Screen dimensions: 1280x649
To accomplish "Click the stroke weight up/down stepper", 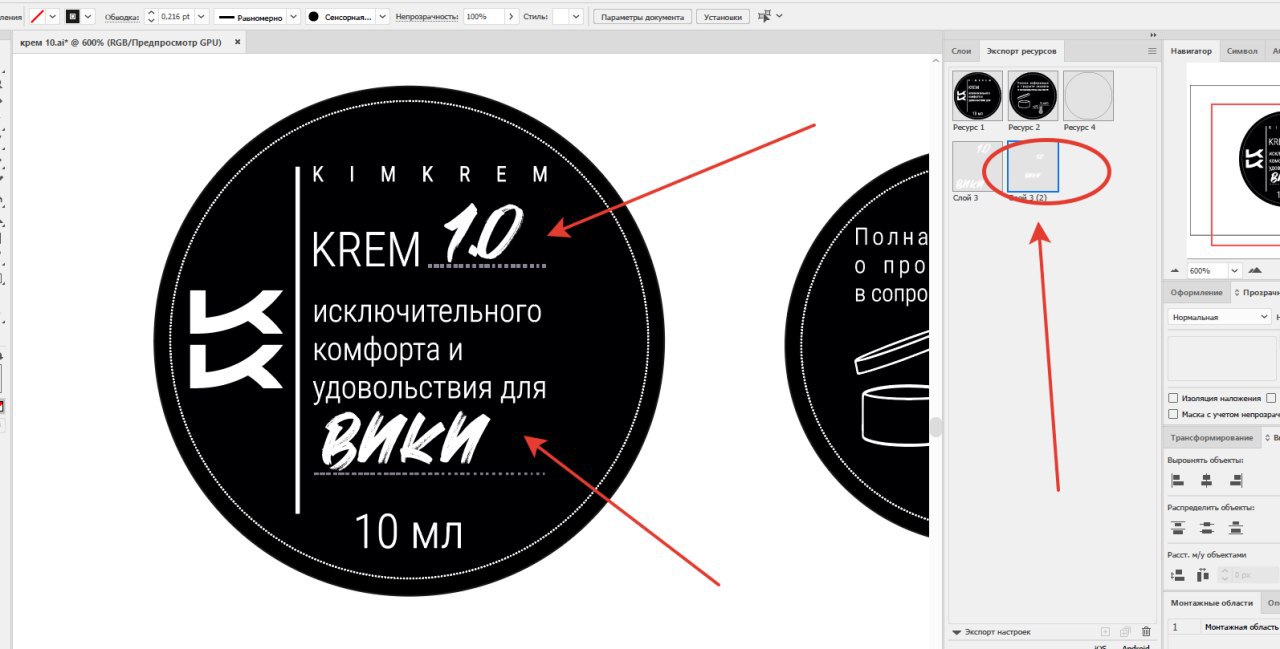I will point(151,17).
